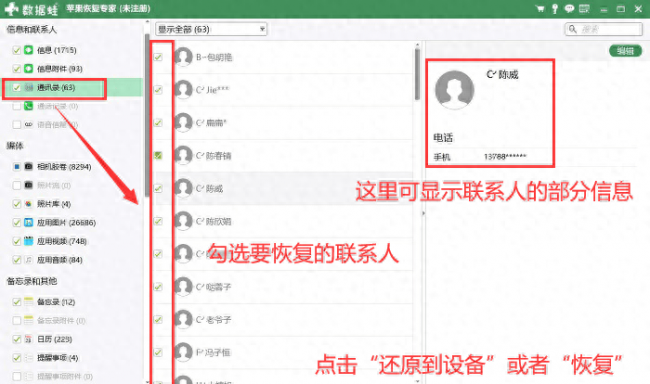The image size is (650, 384).
Task: Click the 备忘录 notes icon
Action: tap(28, 302)
